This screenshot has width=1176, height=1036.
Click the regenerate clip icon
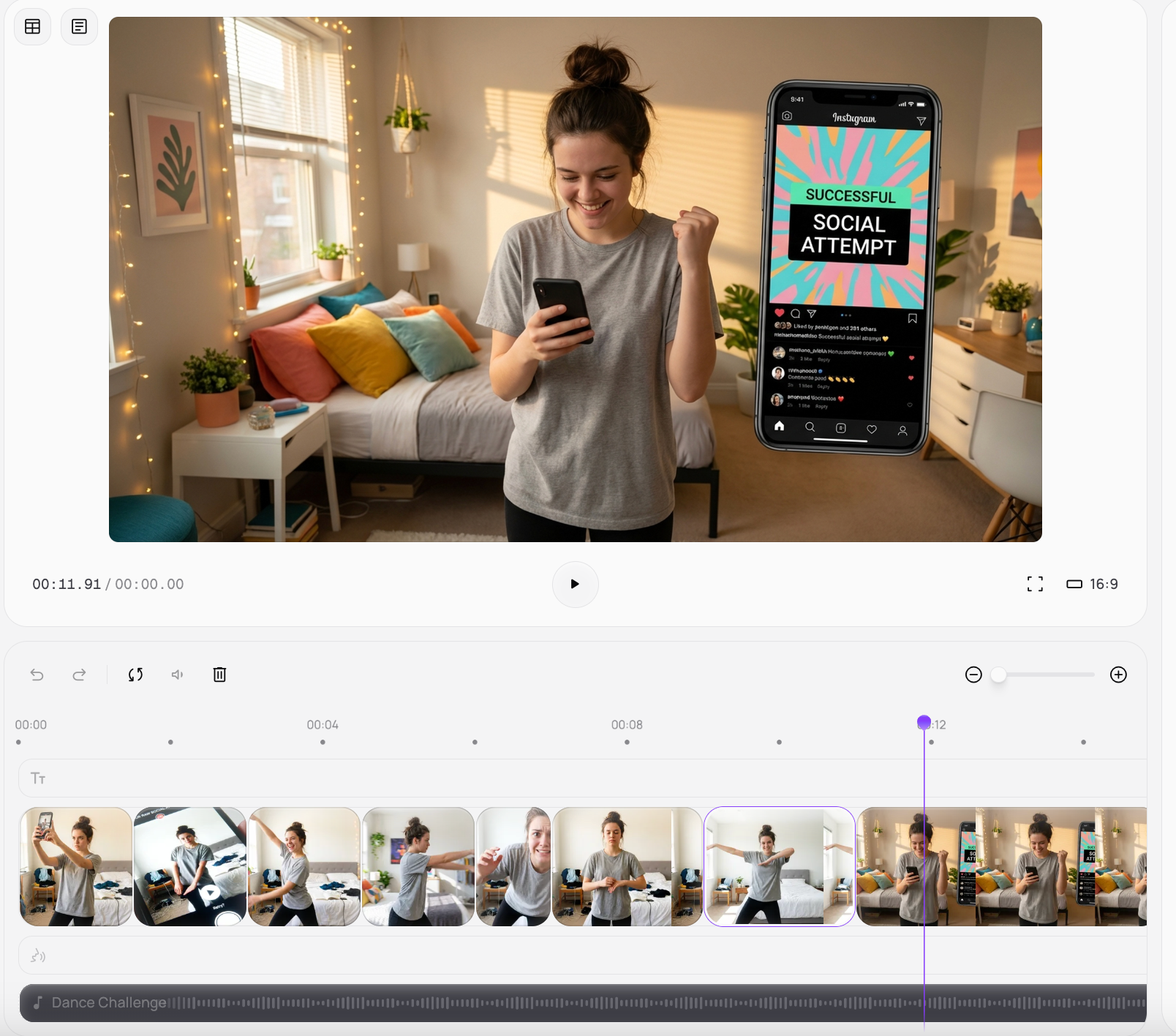click(x=135, y=675)
